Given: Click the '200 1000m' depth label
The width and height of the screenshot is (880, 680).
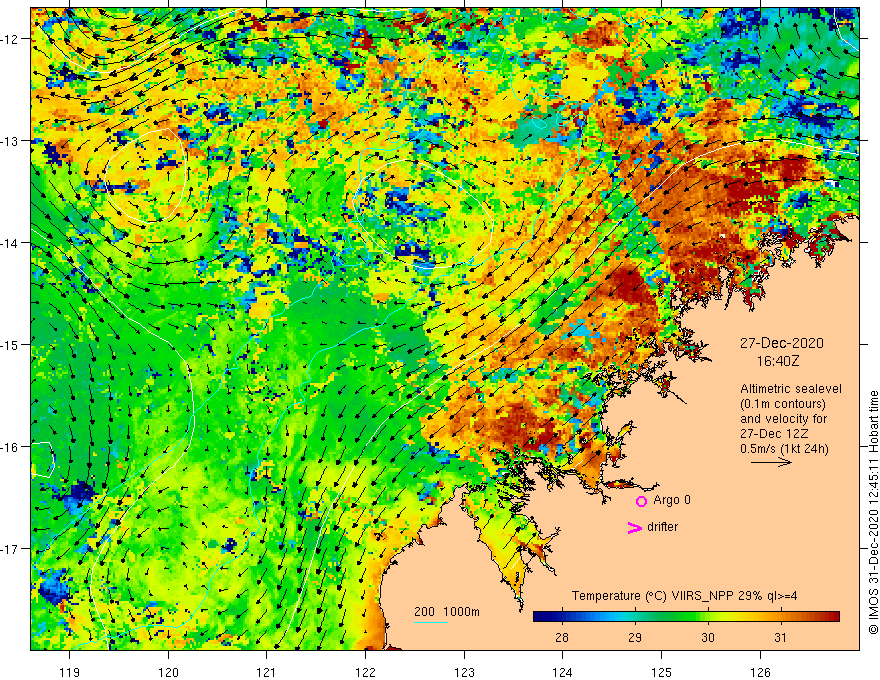Looking at the screenshot, I should 447,612.
